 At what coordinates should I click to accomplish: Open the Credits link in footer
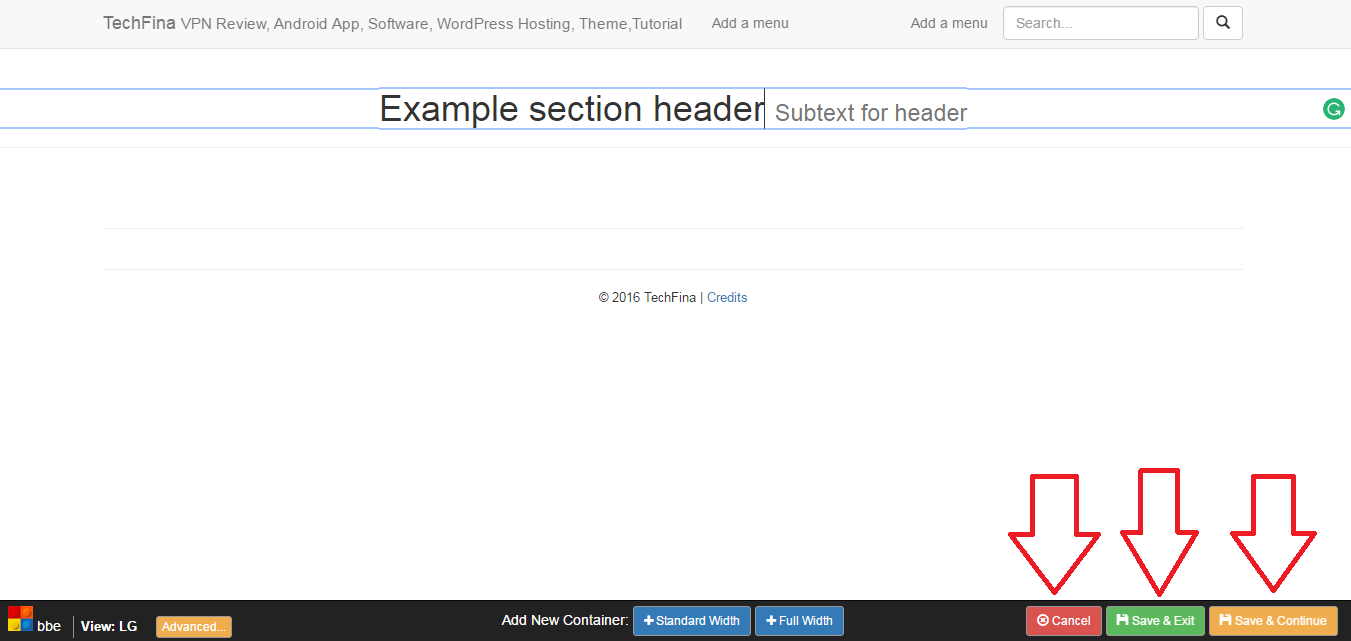point(727,298)
